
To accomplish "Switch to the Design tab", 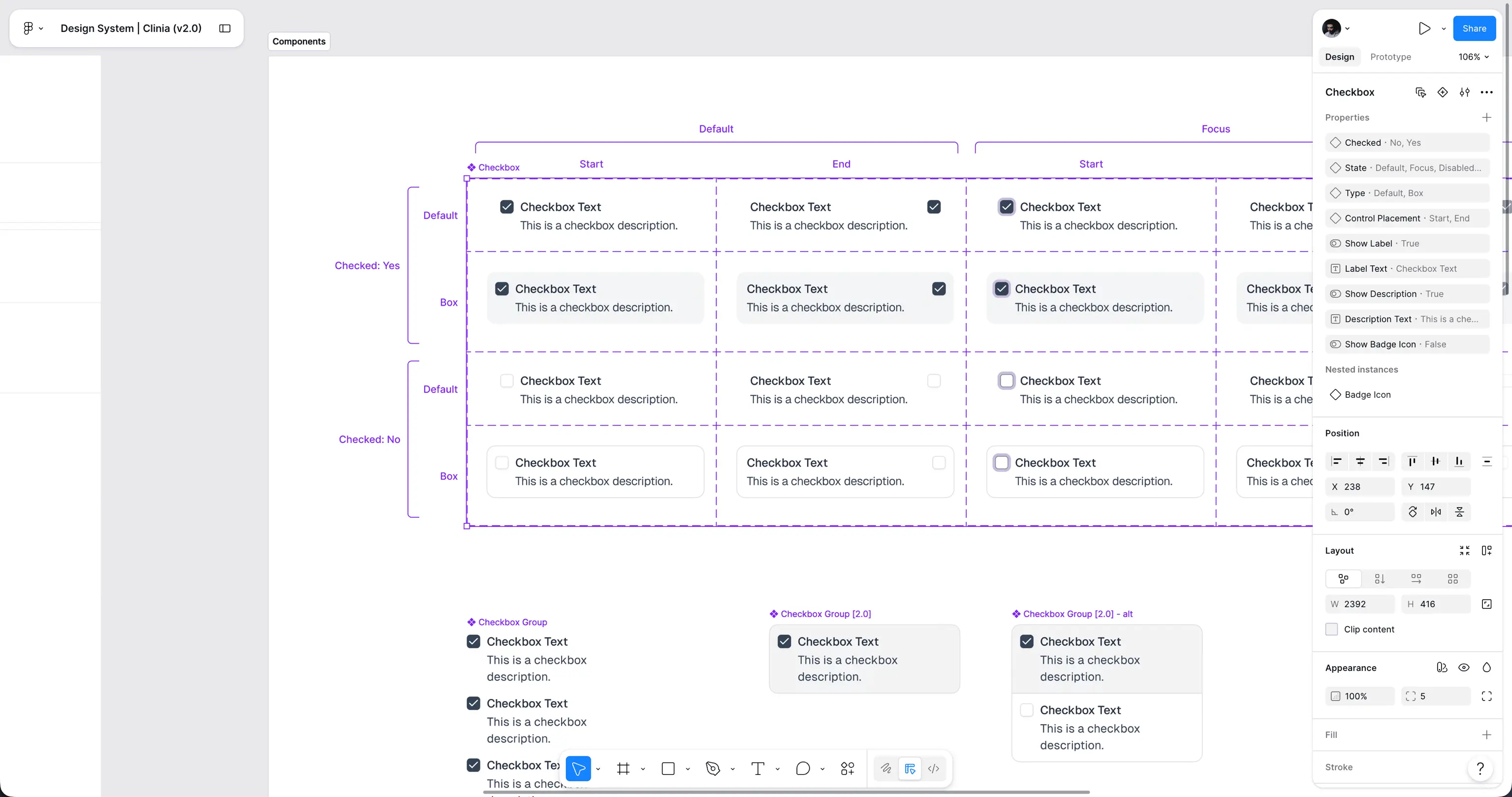I will pyautogui.click(x=1339, y=57).
